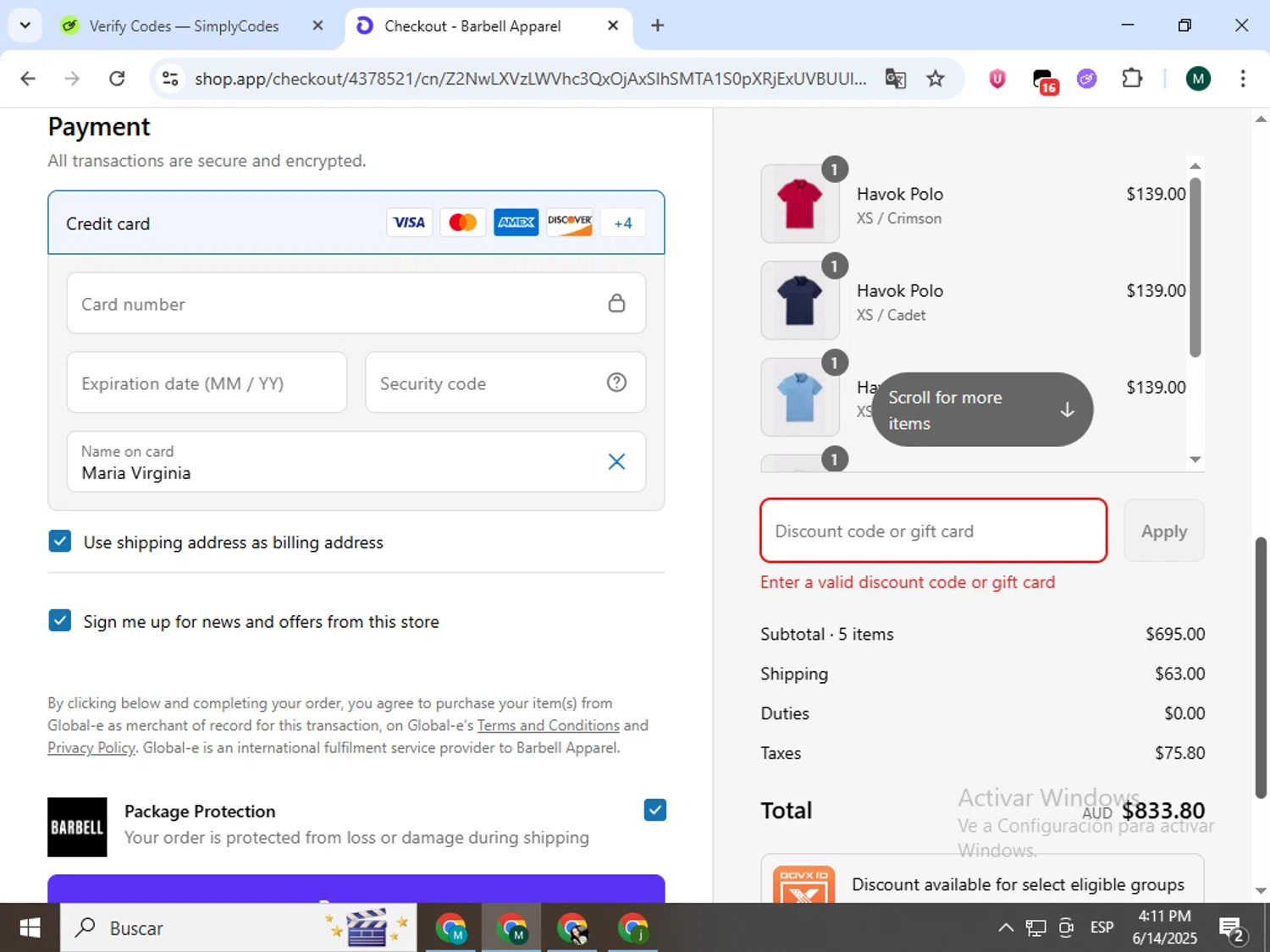Focus the Expiration date field

click(207, 382)
